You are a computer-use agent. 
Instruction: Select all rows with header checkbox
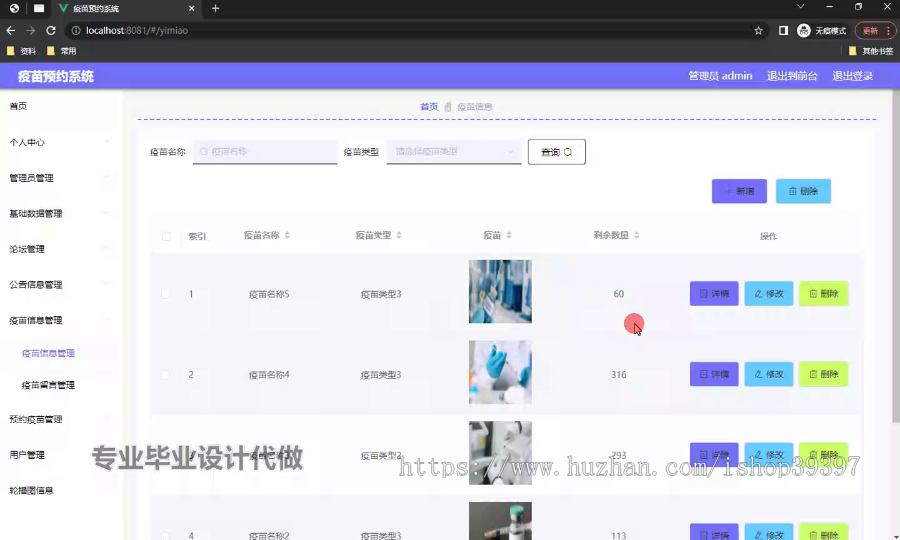(x=166, y=236)
